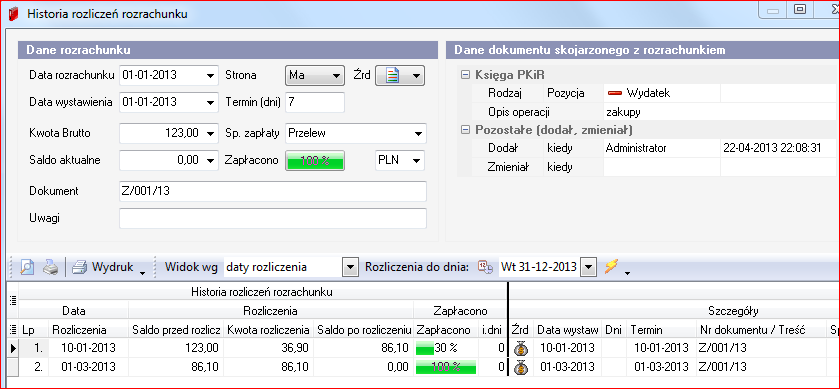Image resolution: width=840 pixels, height=389 pixels.
Task: Click the quick print printer icon
Action: 51,266
